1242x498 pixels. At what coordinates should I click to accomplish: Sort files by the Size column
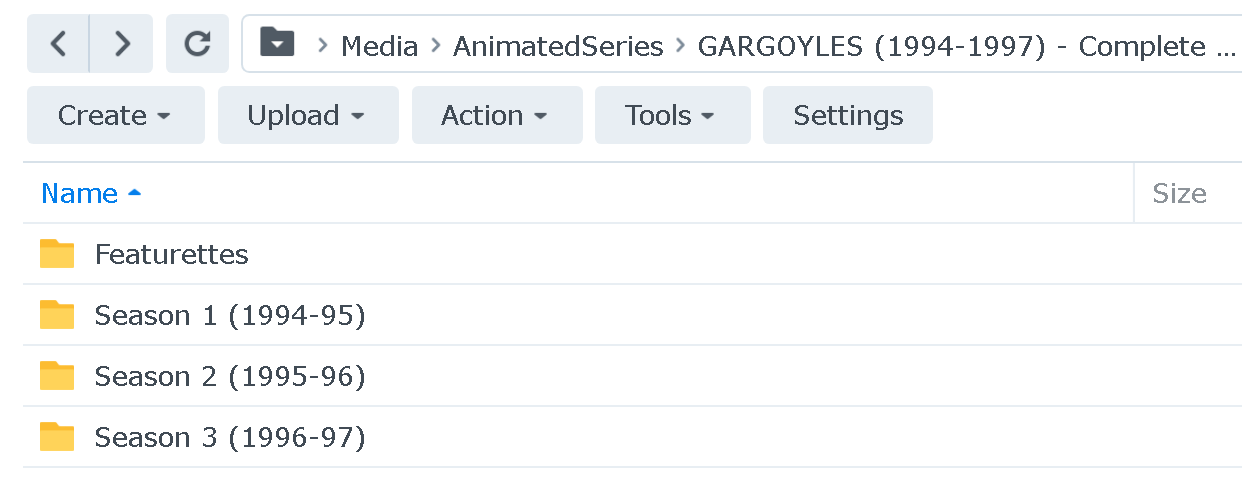(1179, 193)
